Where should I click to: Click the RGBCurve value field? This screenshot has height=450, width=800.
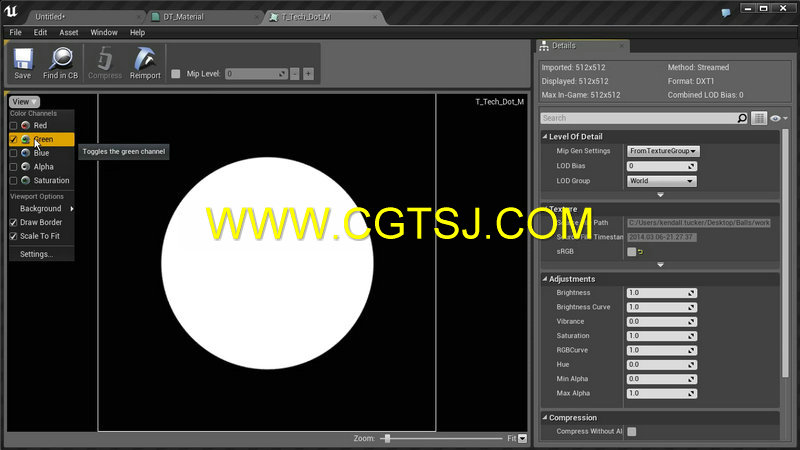click(662, 351)
